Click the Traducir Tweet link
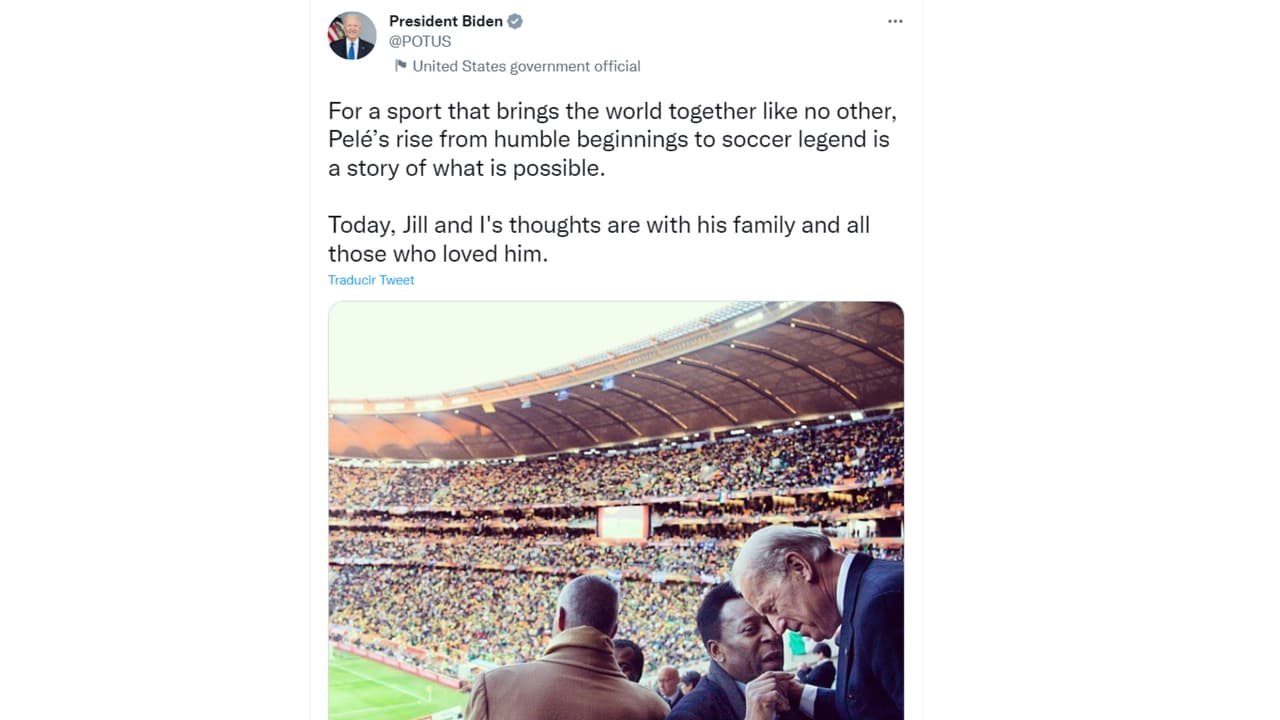This screenshot has width=1280, height=720. coord(371,280)
